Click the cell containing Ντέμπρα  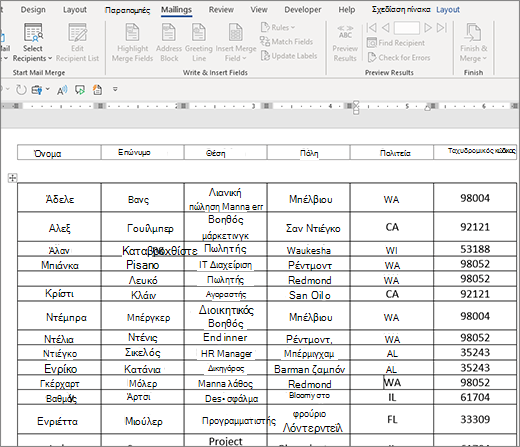(59, 316)
